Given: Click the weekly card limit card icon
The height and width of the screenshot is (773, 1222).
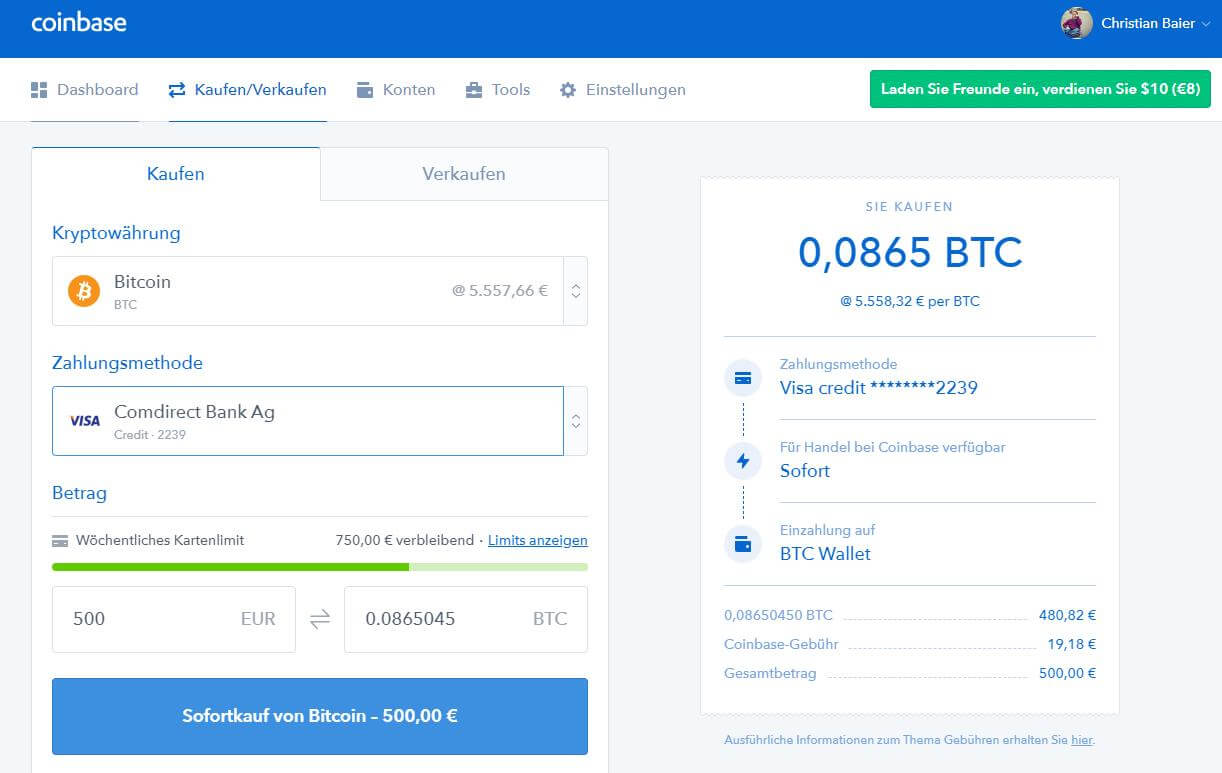Looking at the screenshot, I should pos(60,541).
